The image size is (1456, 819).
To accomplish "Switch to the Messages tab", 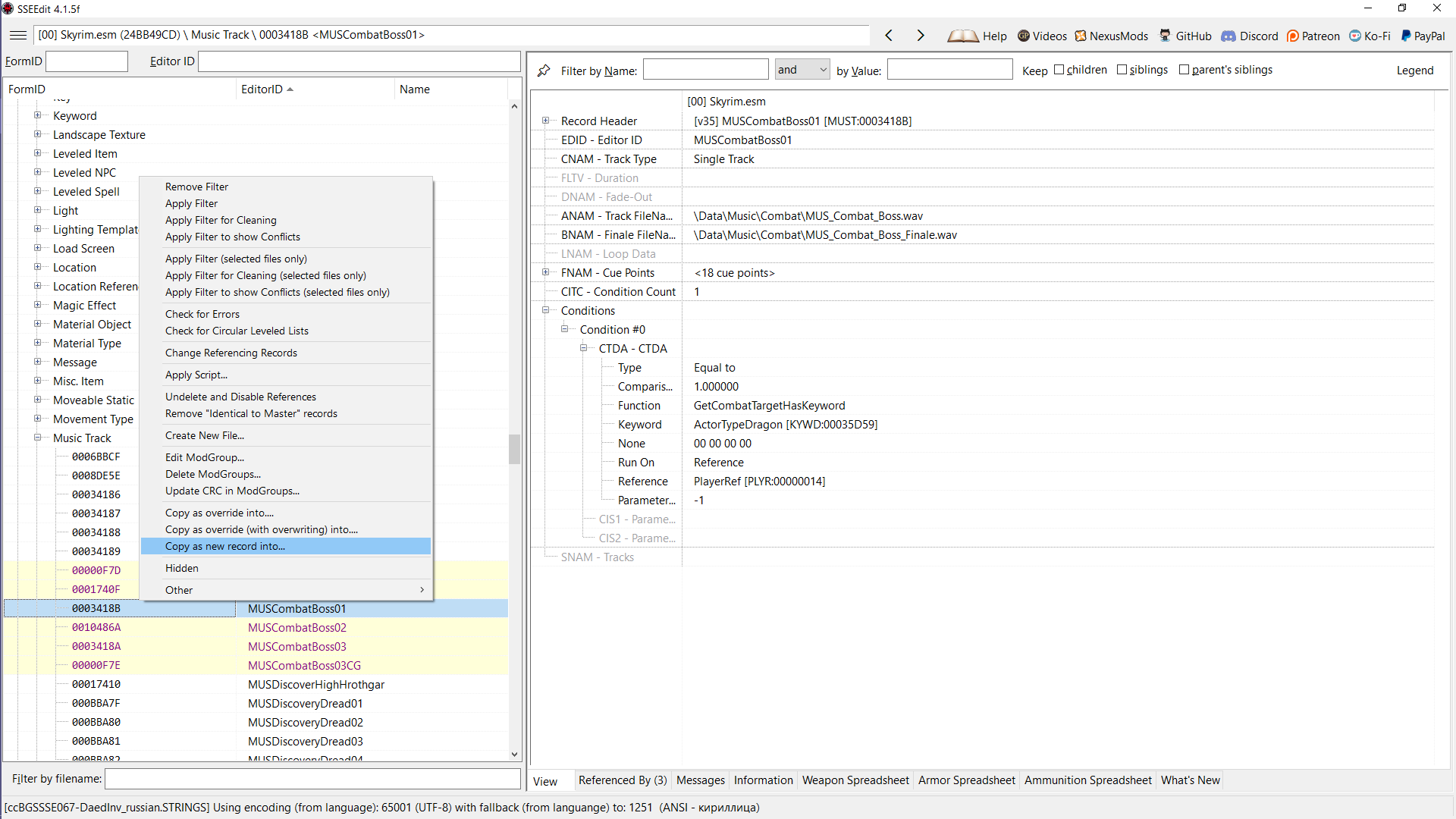I will point(701,780).
